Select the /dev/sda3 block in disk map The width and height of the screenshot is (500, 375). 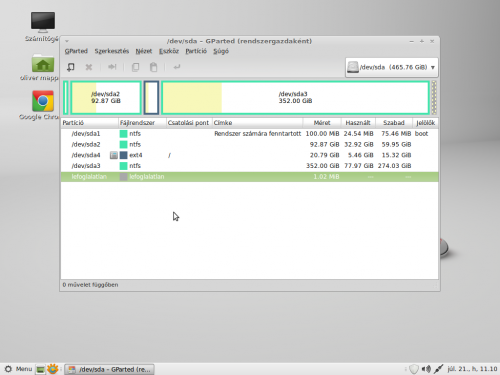click(x=295, y=97)
